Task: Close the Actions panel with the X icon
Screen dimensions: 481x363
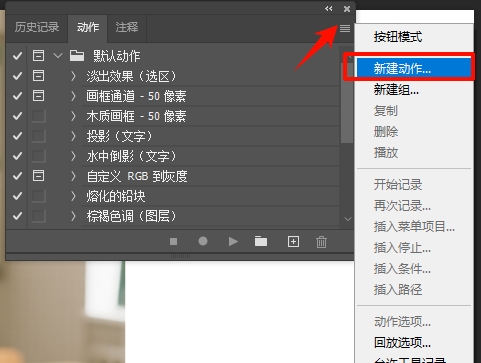Action: coord(347,9)
